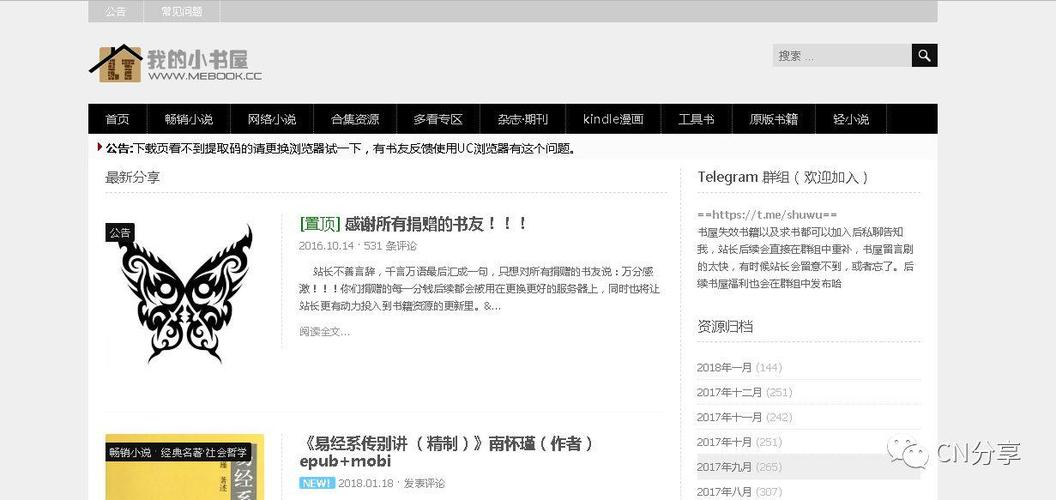Open the 网络小说 nav item
The image size is (1056, 500).
(x=272, y=119)
